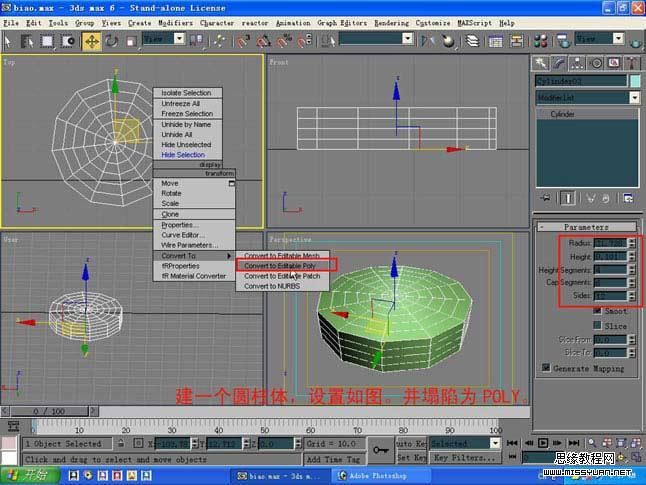646x485 pixels.
Task: Activate Select and Rotate tool
Action: [112, 41]
